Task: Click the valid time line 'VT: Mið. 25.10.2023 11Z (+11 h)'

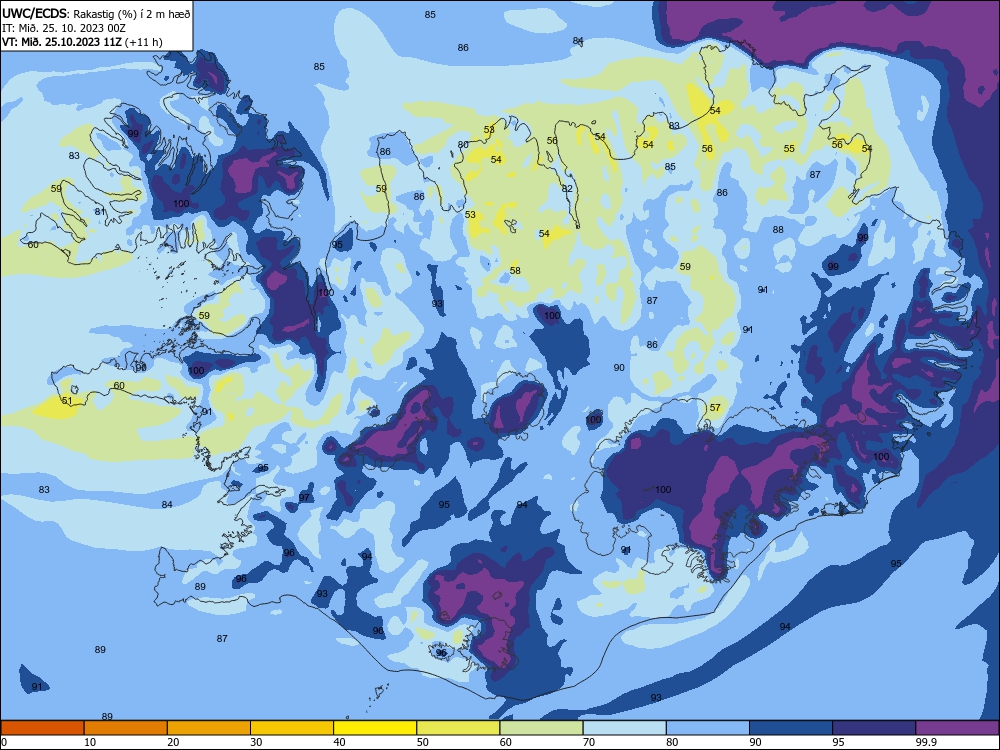Action: [82, 42]
